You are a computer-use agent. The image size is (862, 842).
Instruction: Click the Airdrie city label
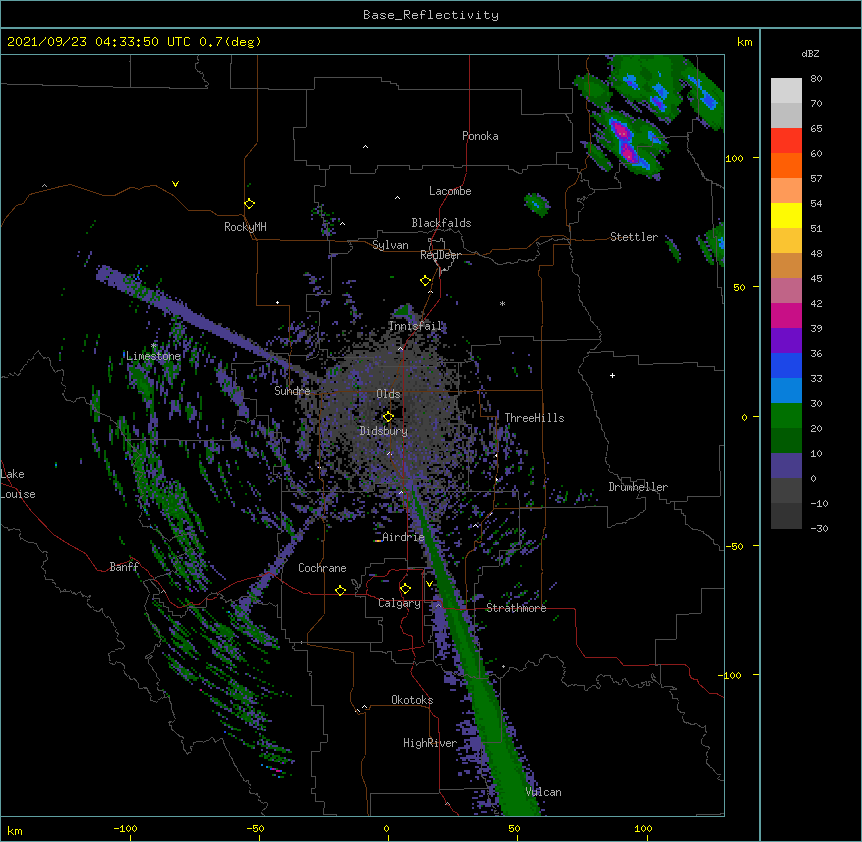click(403, 537)
